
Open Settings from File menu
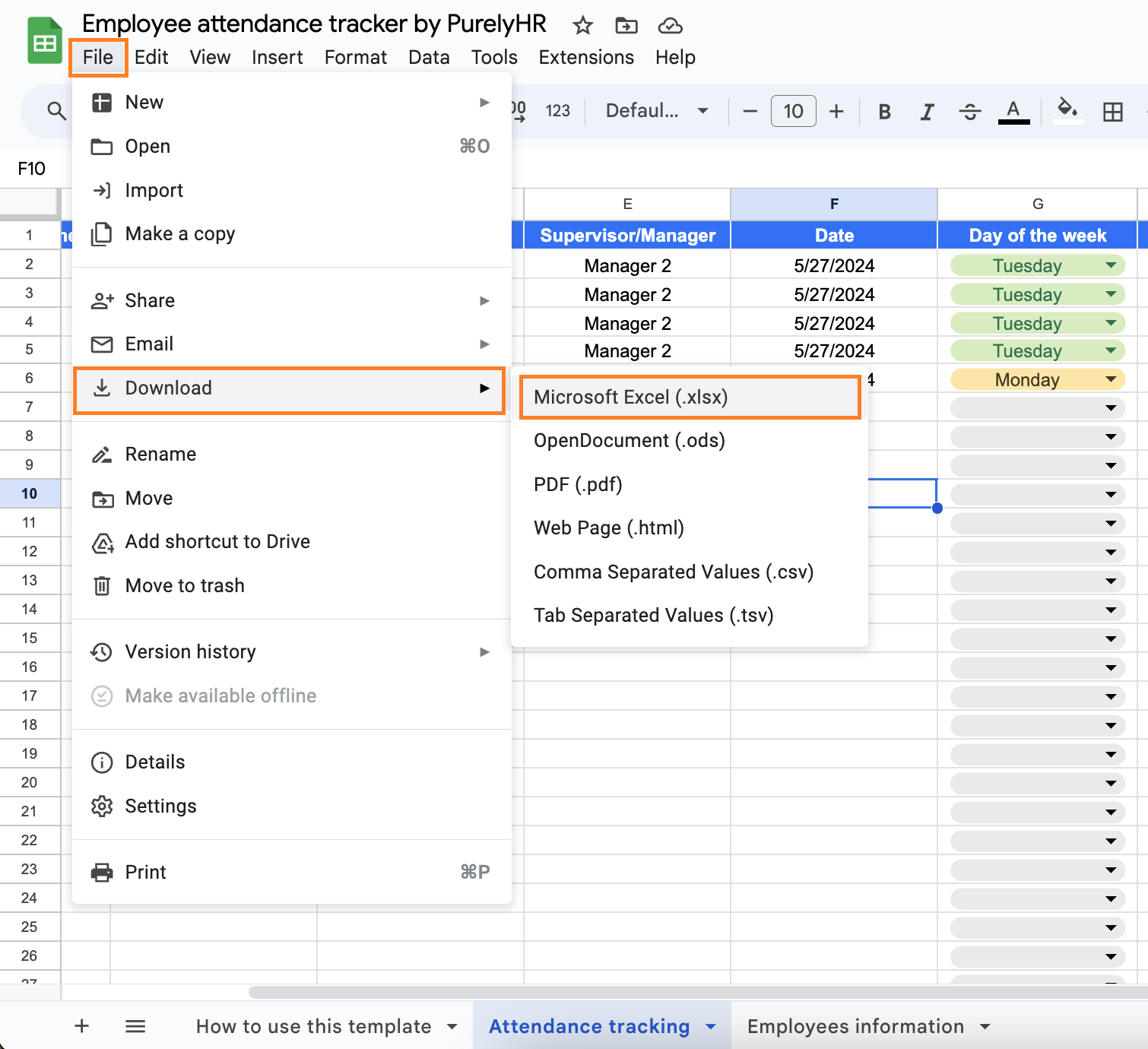[x=292, y=807]
